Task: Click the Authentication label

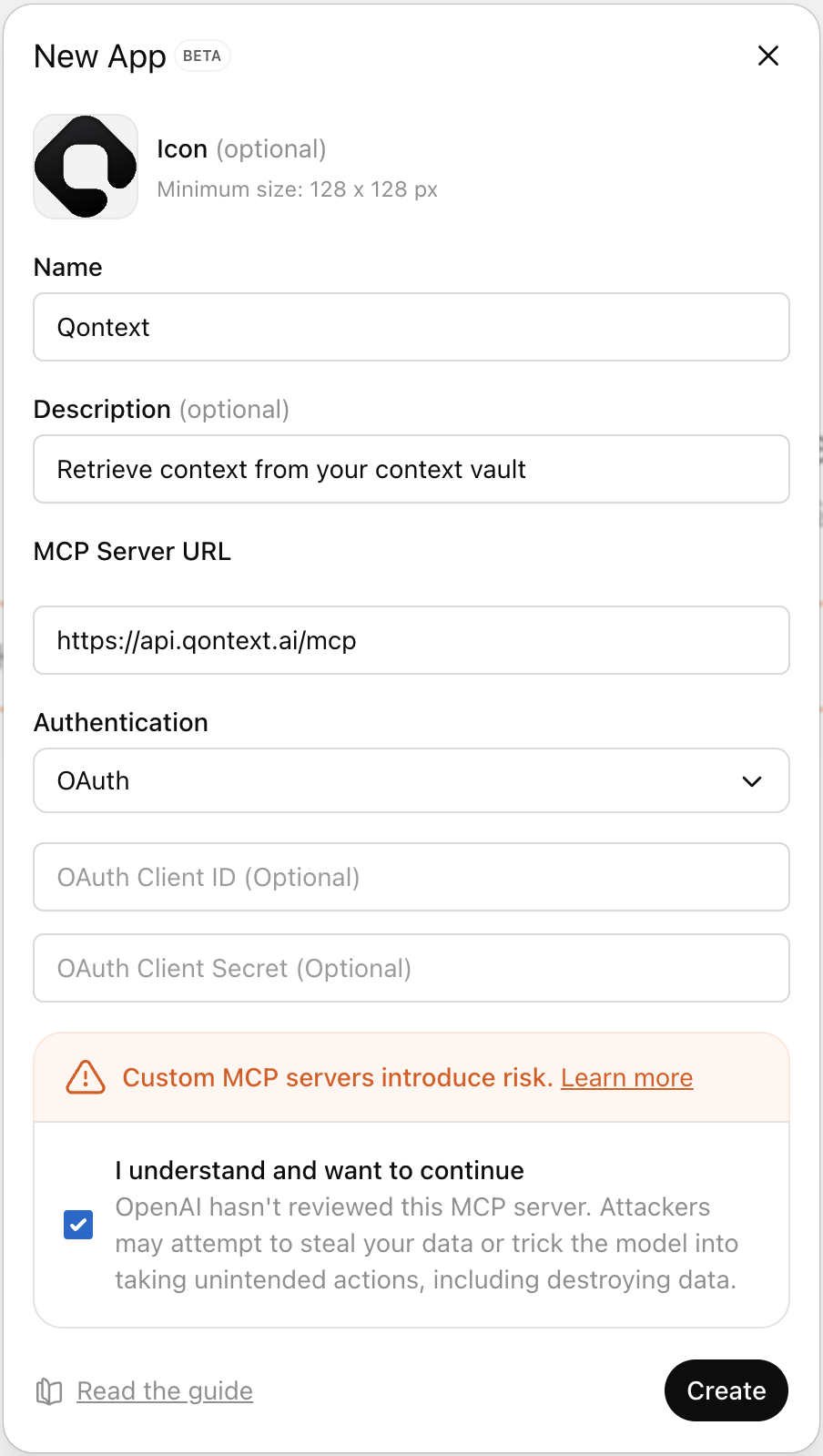Action: (x=121, y=722)
